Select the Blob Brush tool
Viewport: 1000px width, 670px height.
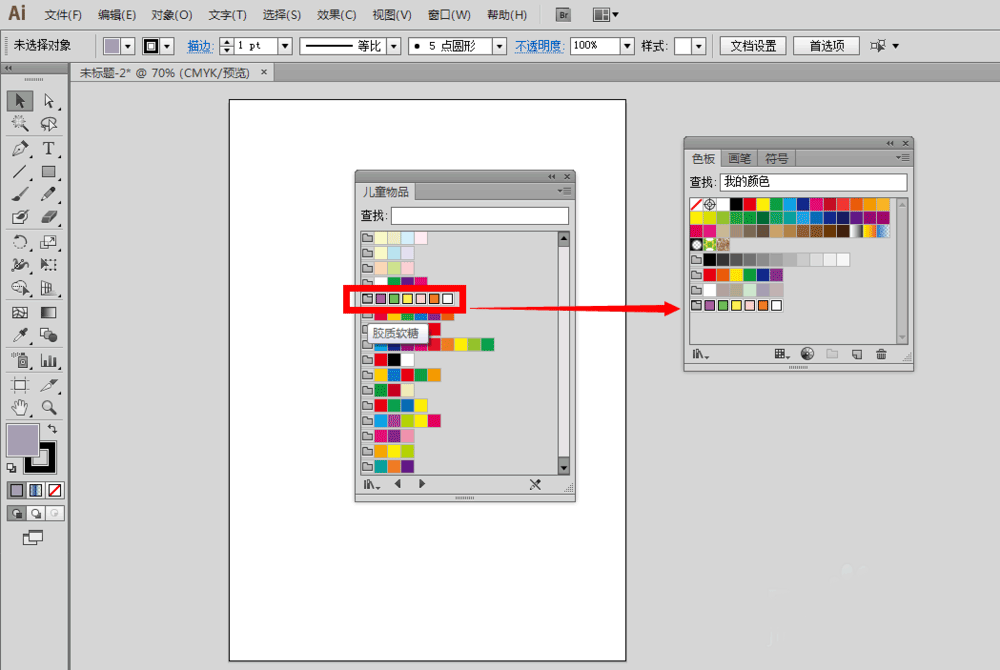[x=20, y=217]
